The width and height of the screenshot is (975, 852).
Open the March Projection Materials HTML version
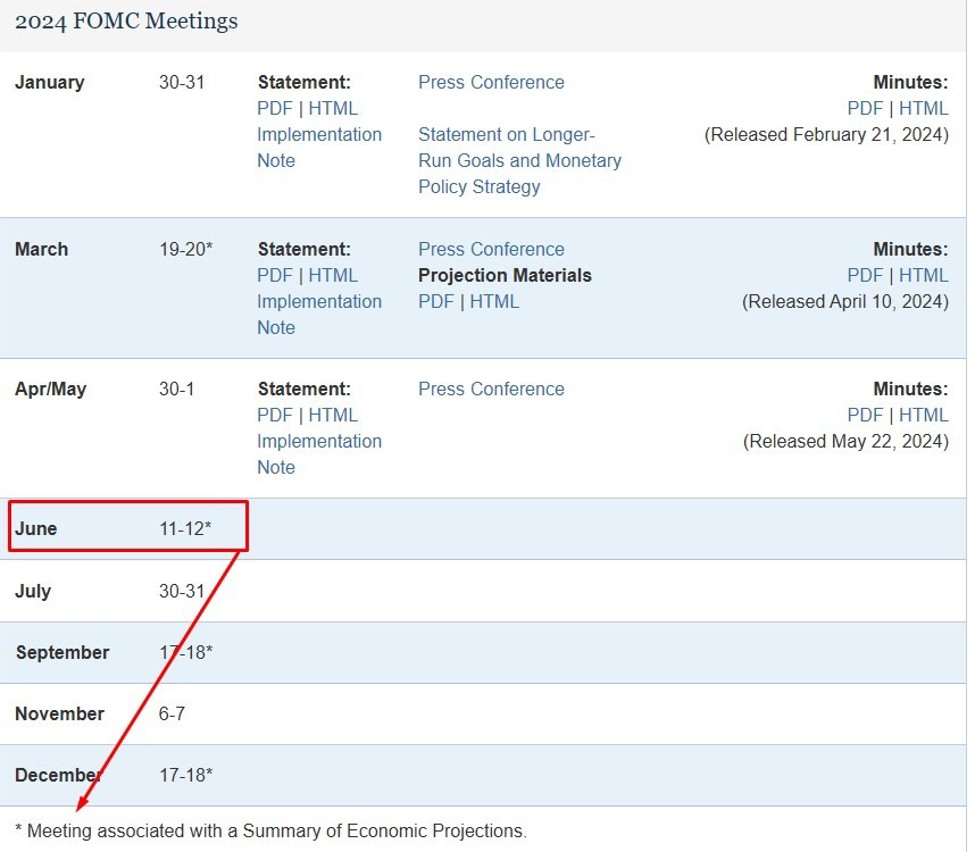coord(494,301)
